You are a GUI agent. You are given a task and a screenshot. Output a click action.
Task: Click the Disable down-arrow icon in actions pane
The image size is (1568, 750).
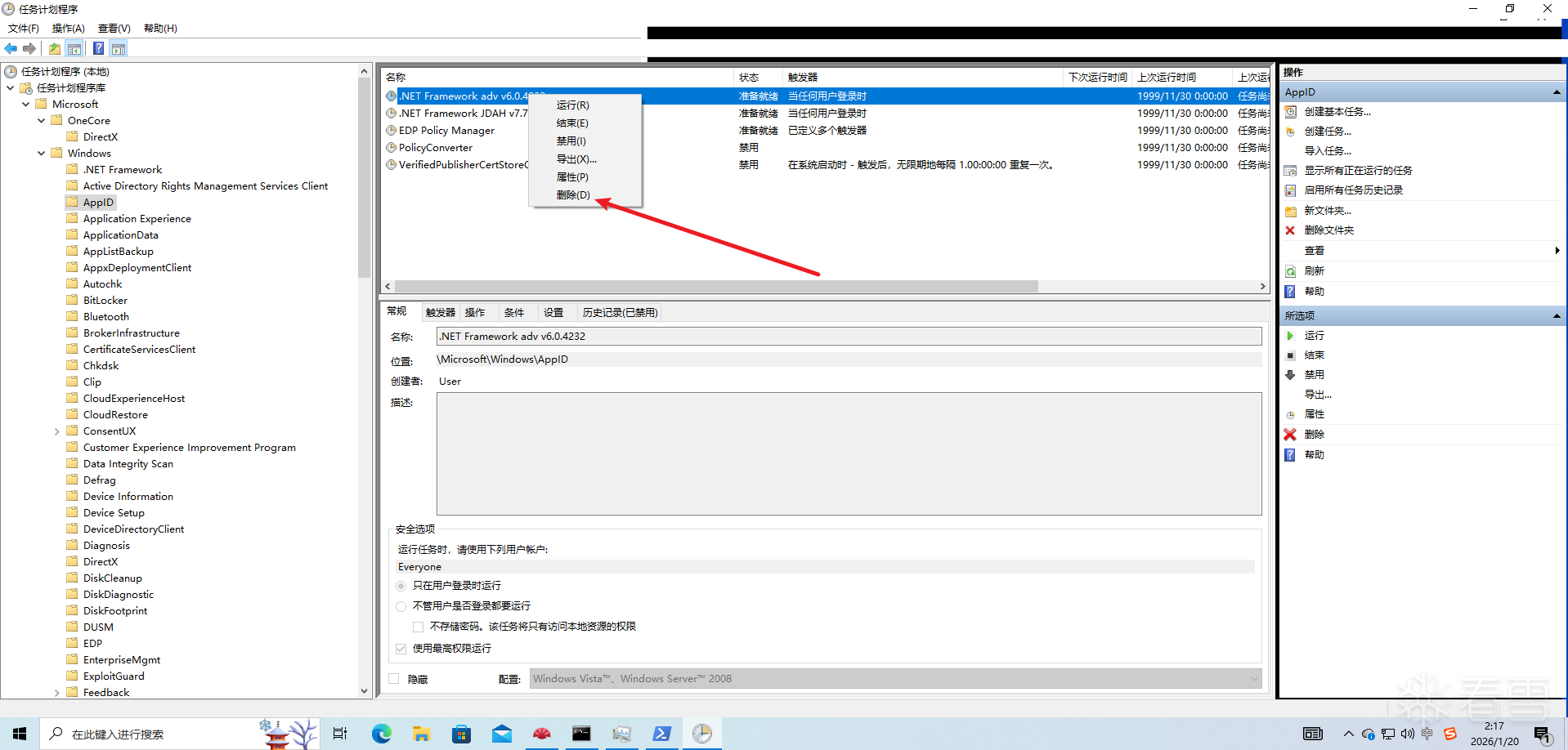(x=1290, y=375)
